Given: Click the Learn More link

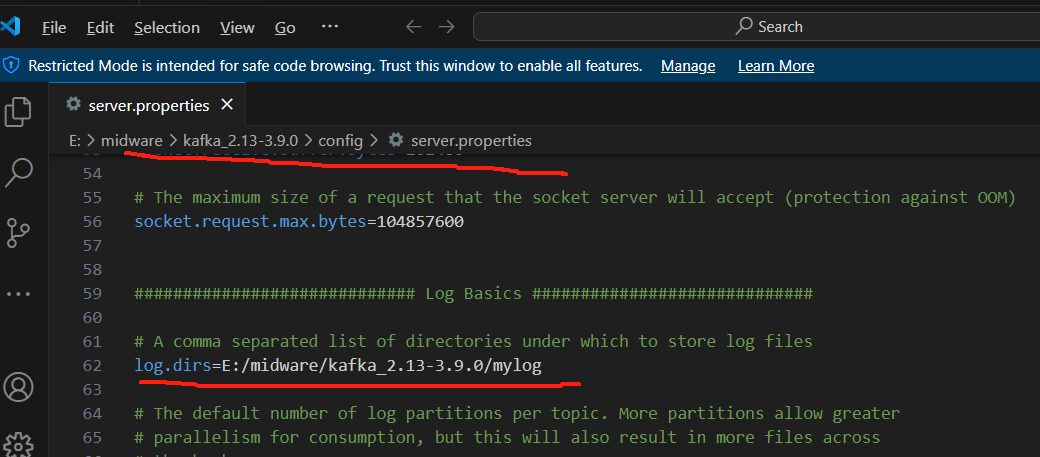Looking at the screenshot, I should point(776,66).
